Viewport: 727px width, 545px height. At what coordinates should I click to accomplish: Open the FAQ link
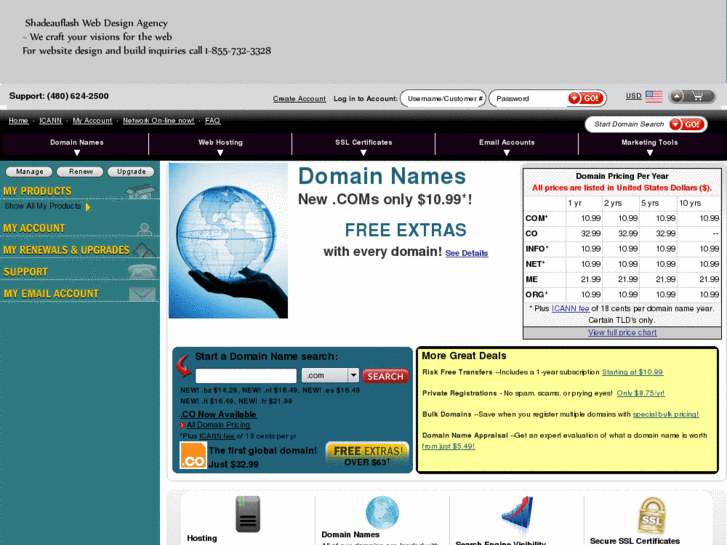(212, 121)
